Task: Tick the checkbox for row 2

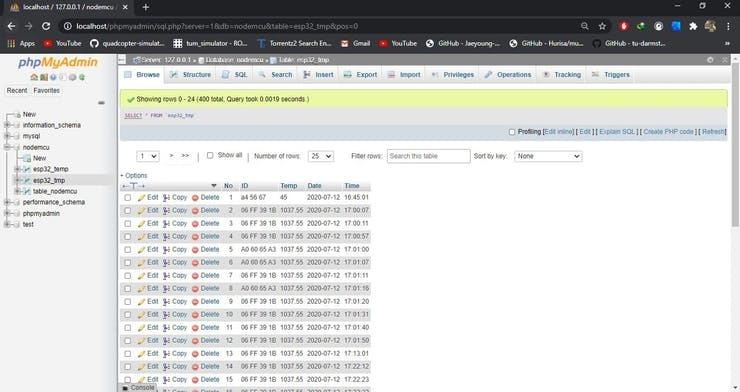Action: [127, 211]
